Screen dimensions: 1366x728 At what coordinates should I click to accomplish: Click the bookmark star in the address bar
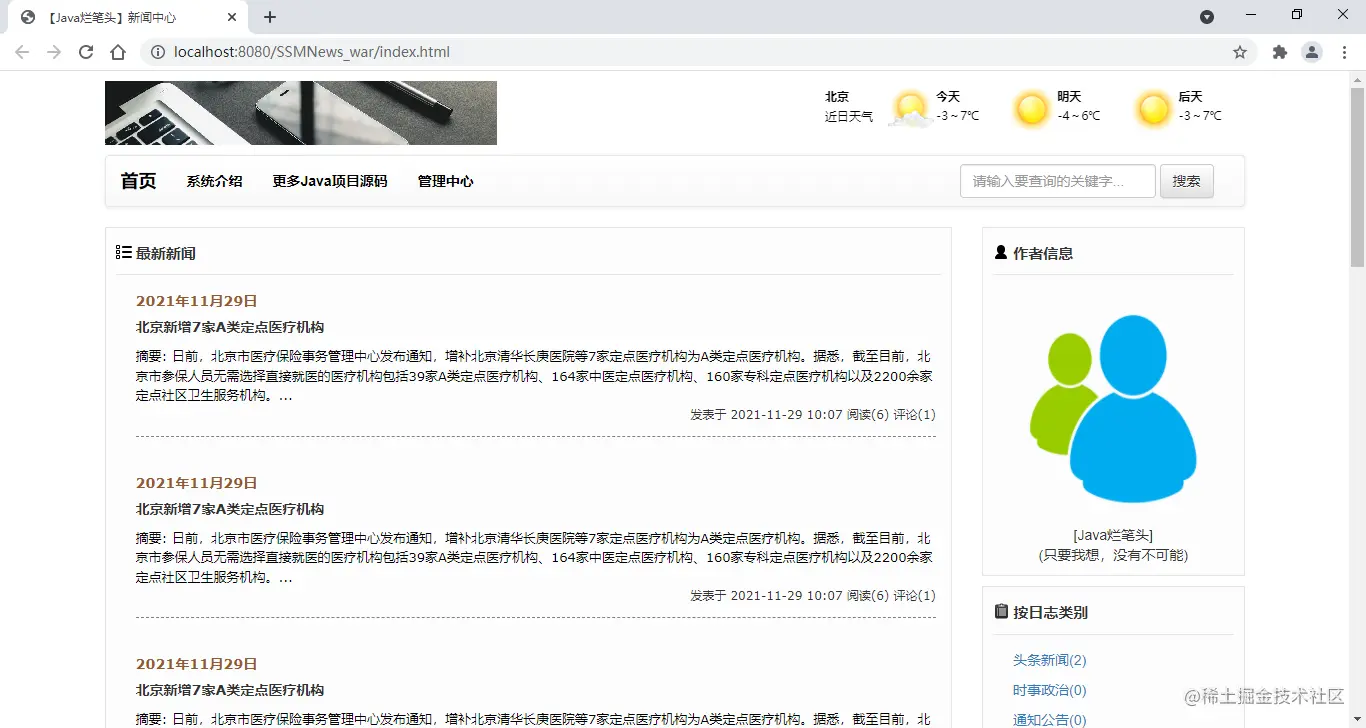point(1240,52)
